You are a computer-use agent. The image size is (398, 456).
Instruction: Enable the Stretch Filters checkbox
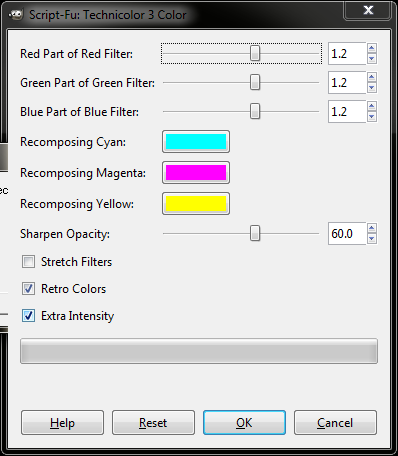tap(28, 262)
